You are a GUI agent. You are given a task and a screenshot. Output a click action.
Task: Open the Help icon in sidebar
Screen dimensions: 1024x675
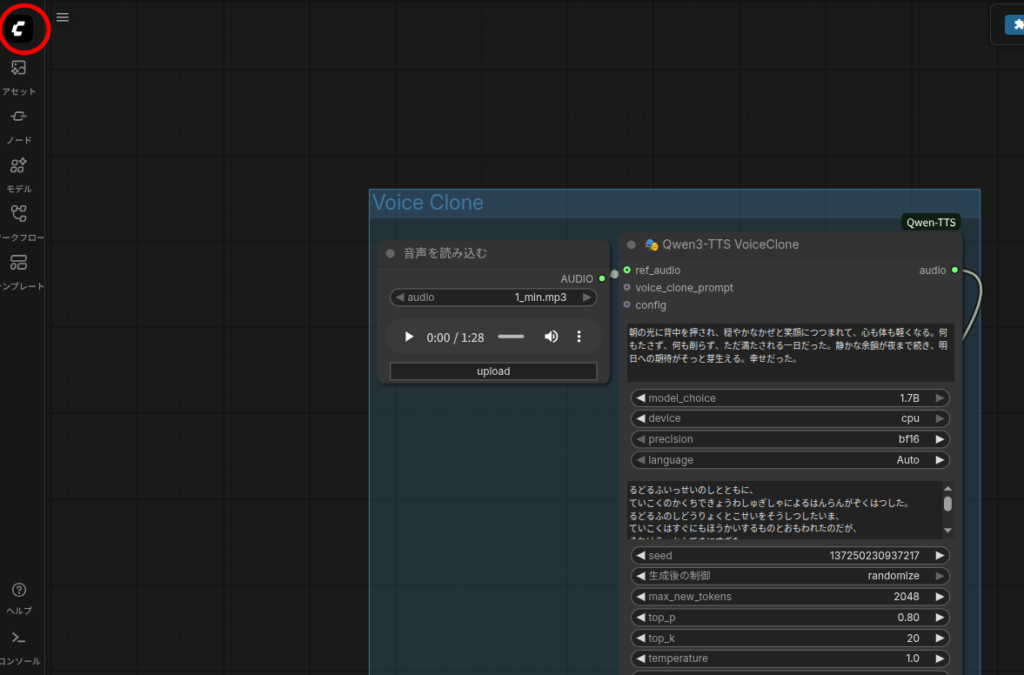pos(19,597)
